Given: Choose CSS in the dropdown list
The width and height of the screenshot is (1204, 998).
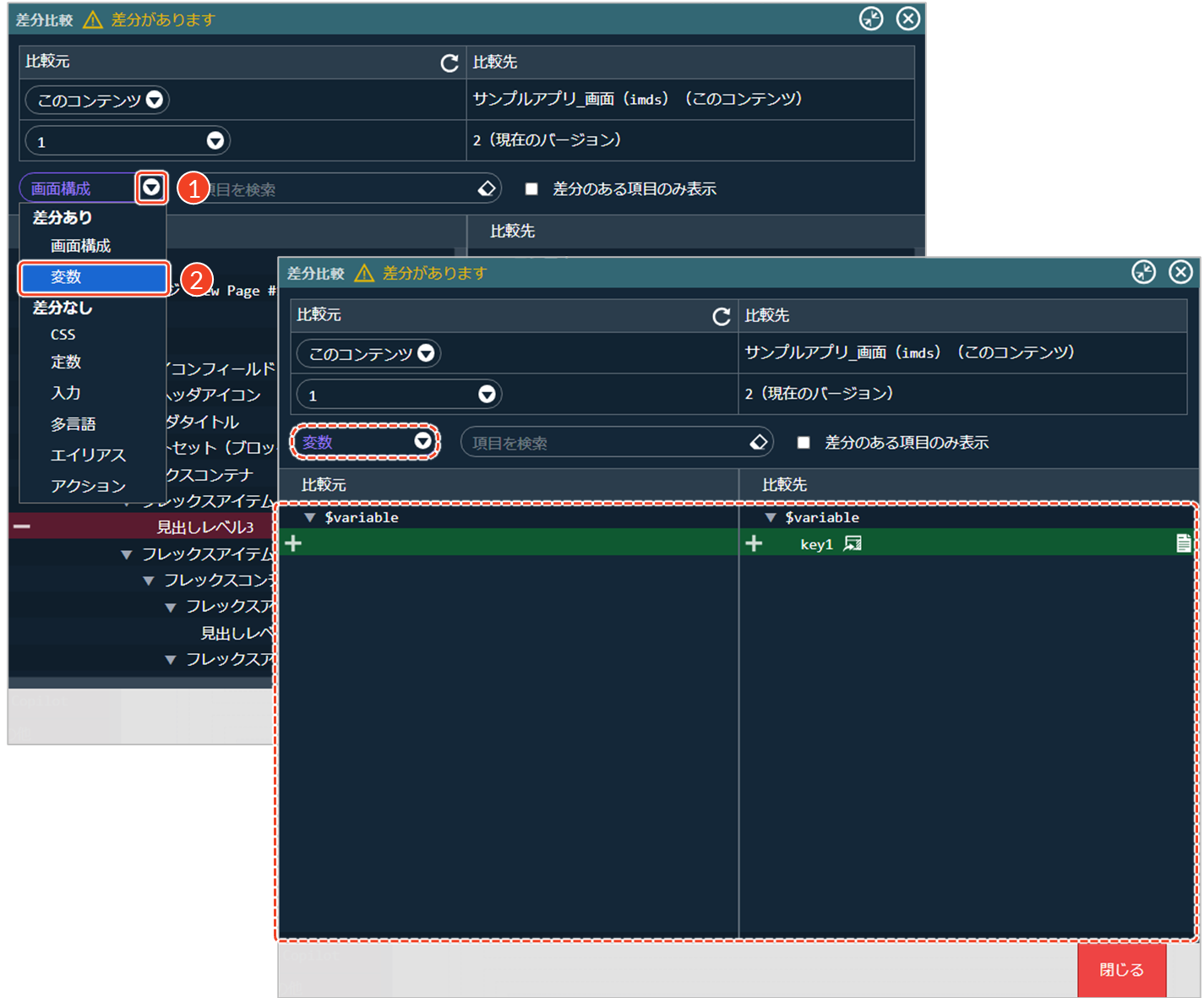Looking at the screenshot, I should [63, 335].
